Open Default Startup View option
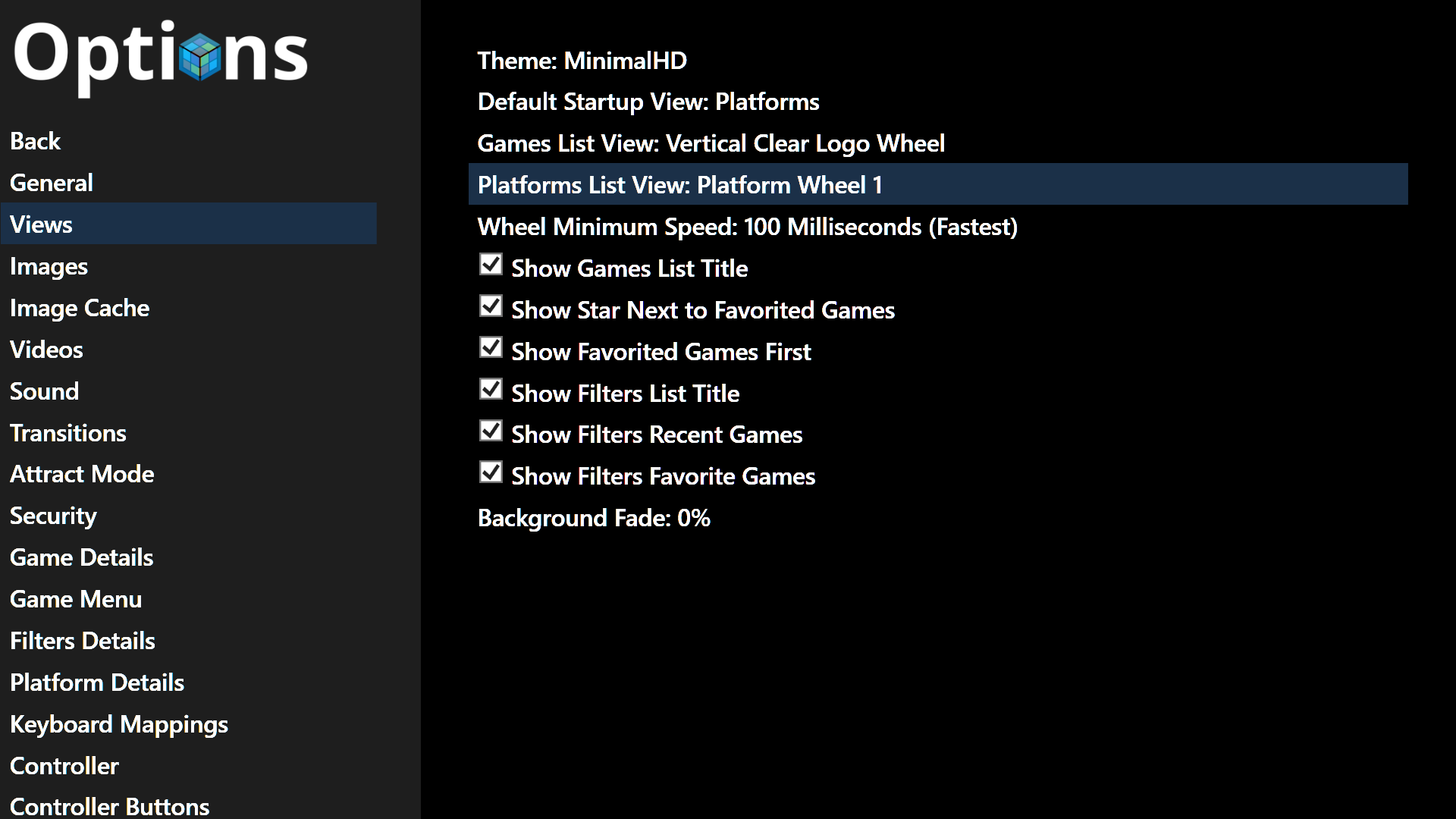 pos(938,102)
